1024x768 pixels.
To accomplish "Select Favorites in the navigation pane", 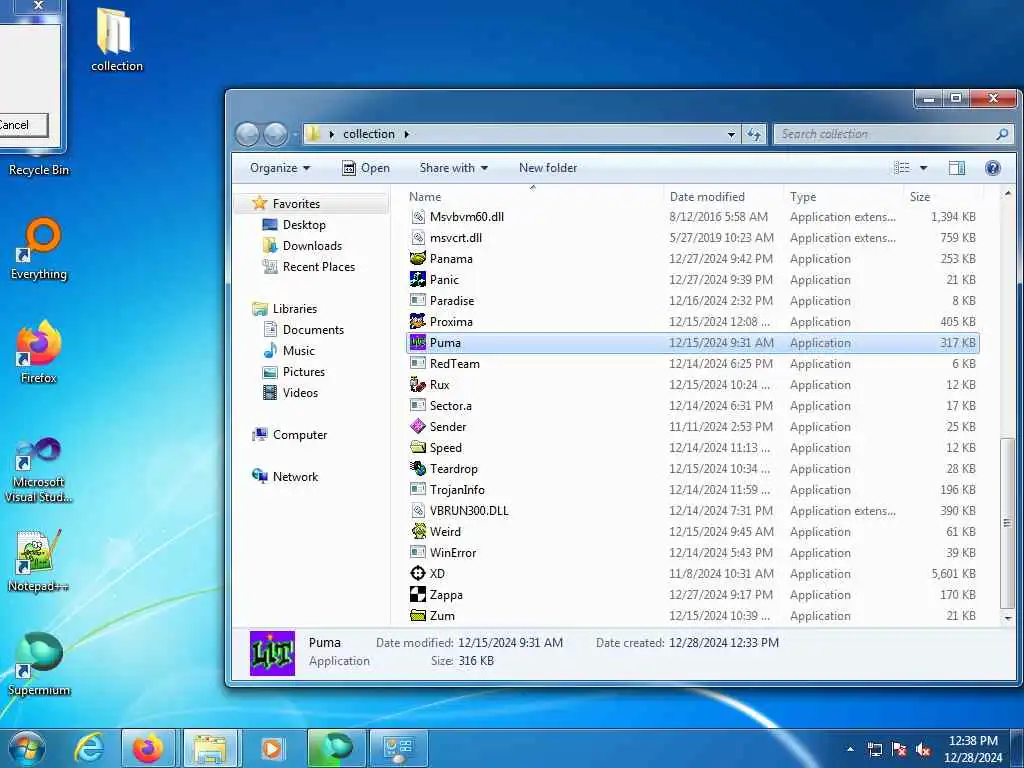I will (x=296, y=204).
